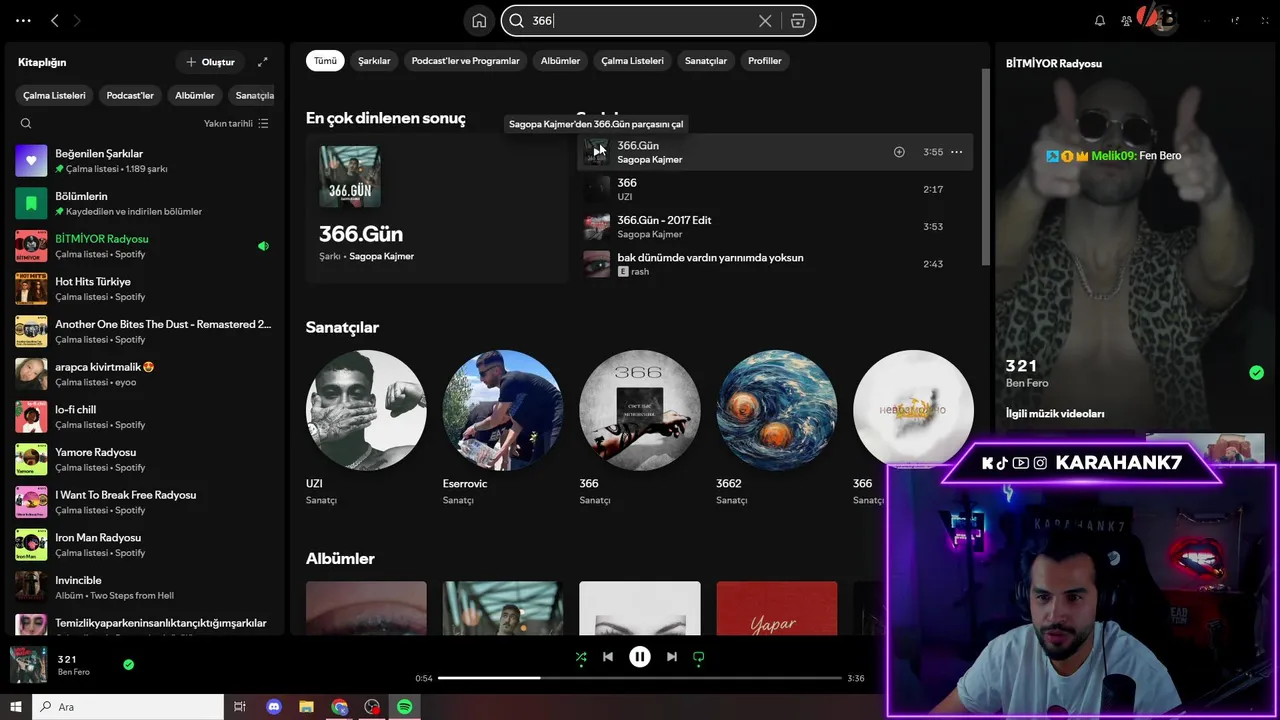Navigate back with the left arrow
This screenshot has width=1280, height=720.
tap(55, 20)
